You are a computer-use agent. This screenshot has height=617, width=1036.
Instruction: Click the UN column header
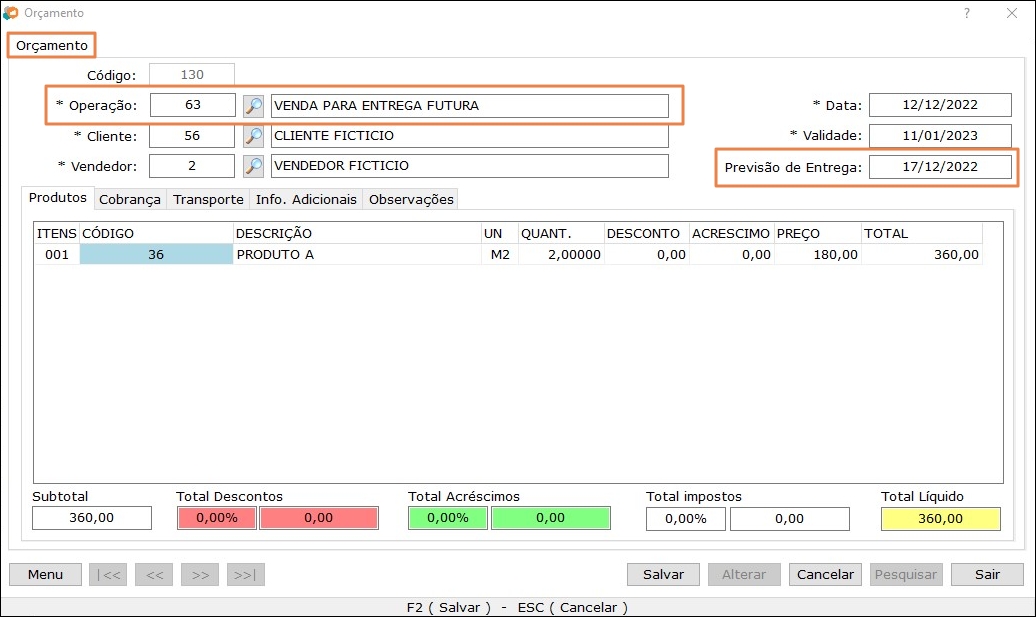pyautogui.click(x=500, y=233)
